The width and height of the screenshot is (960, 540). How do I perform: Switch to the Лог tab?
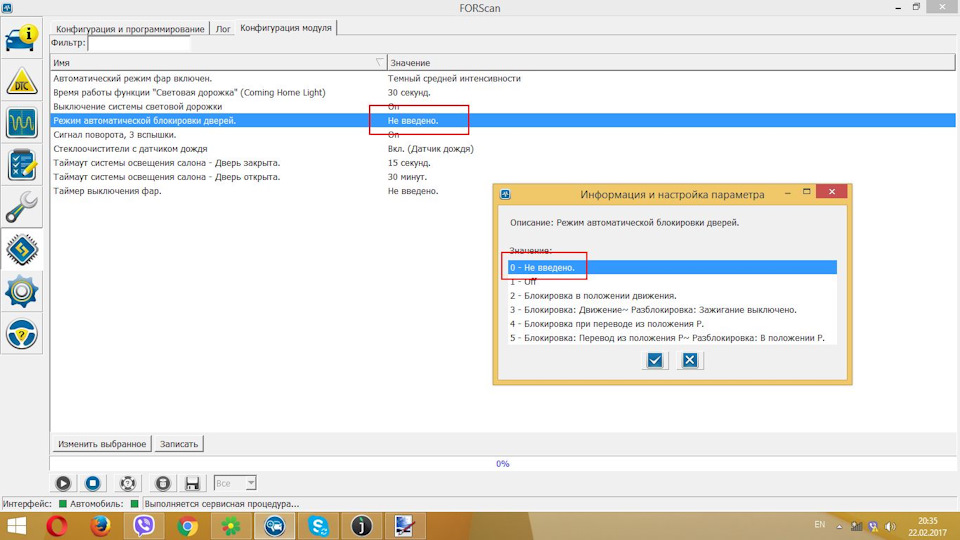tap(223, 29)
